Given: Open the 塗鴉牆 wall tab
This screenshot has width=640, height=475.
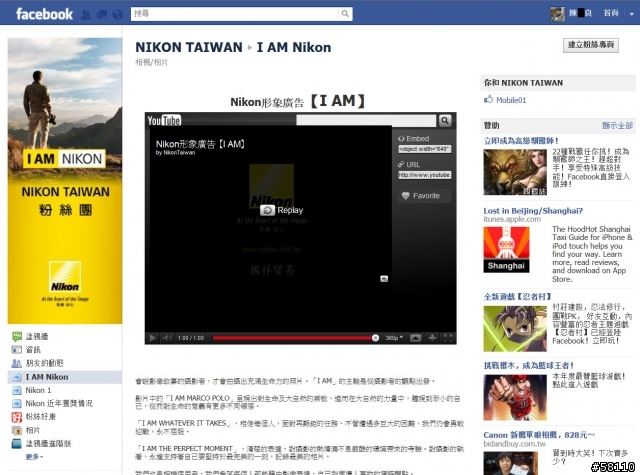Looking at the screenshot, I should (x=37, y=337).
